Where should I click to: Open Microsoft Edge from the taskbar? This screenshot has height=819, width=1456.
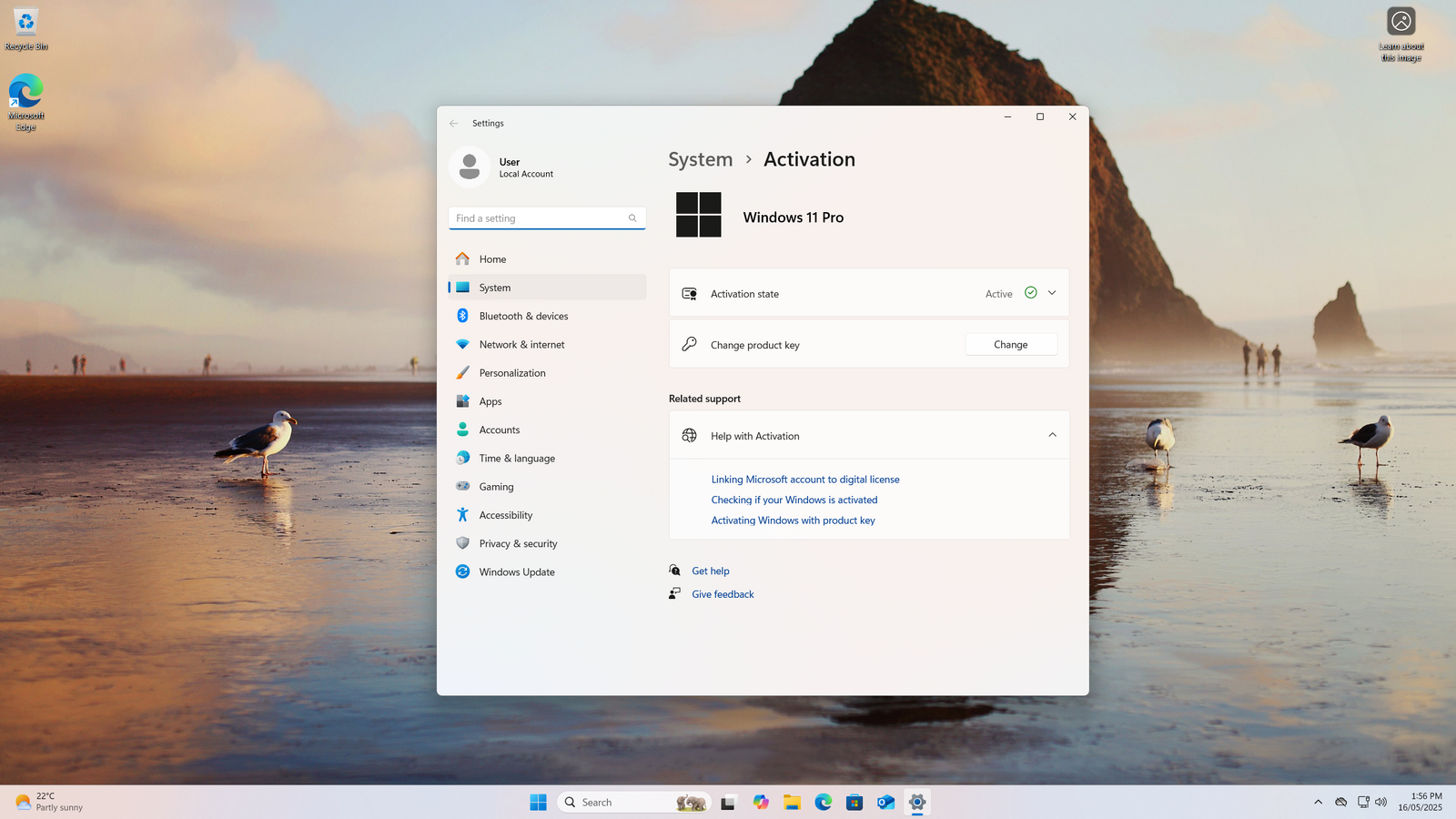[824, 802]
